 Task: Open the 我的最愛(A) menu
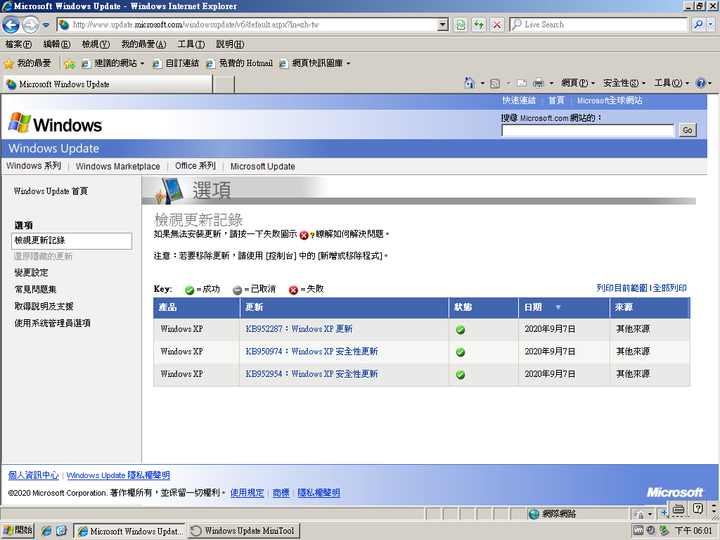pyautogui.click(x=144, y=45)
